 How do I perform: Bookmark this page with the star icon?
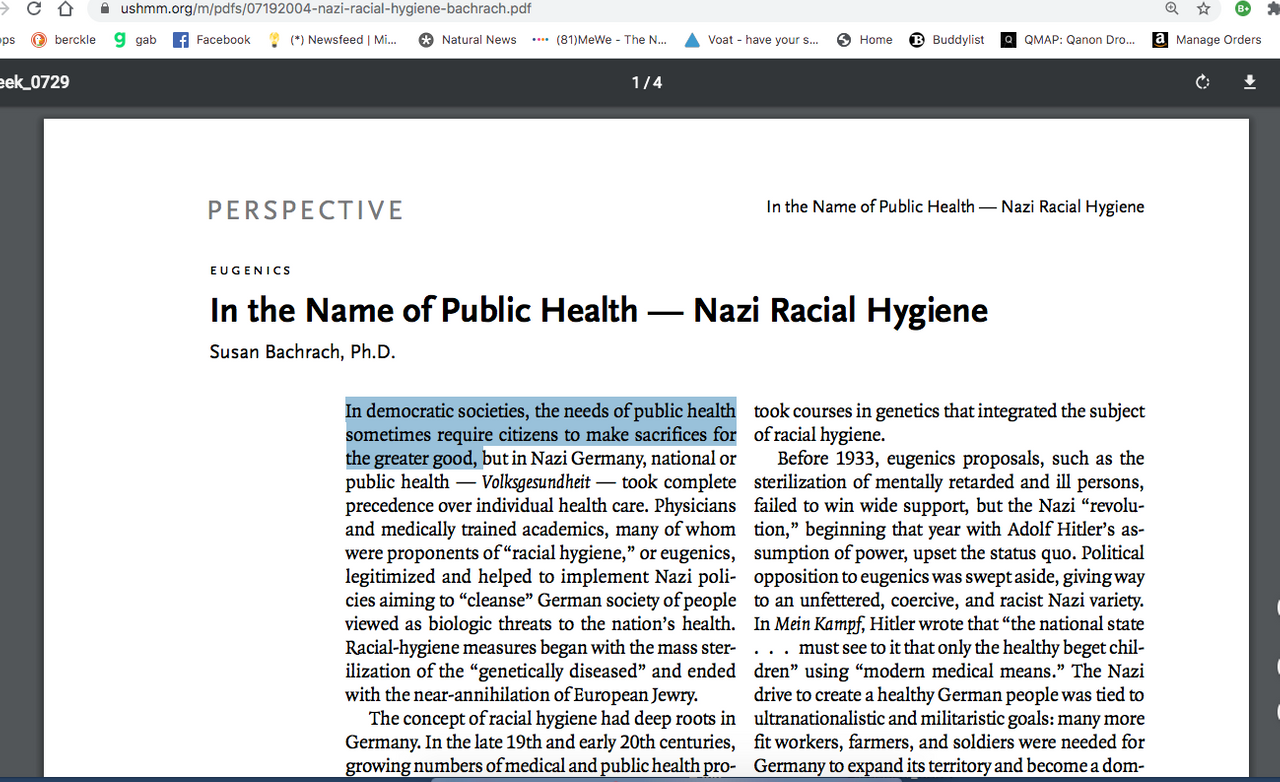pyautogui.click(x=1204, y=9)
